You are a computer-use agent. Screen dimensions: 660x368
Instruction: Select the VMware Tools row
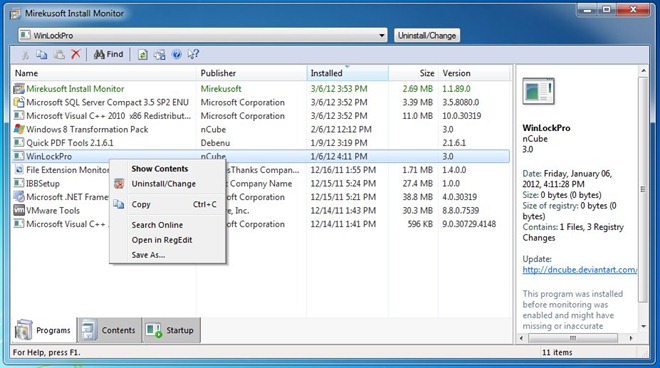point(261,210)
